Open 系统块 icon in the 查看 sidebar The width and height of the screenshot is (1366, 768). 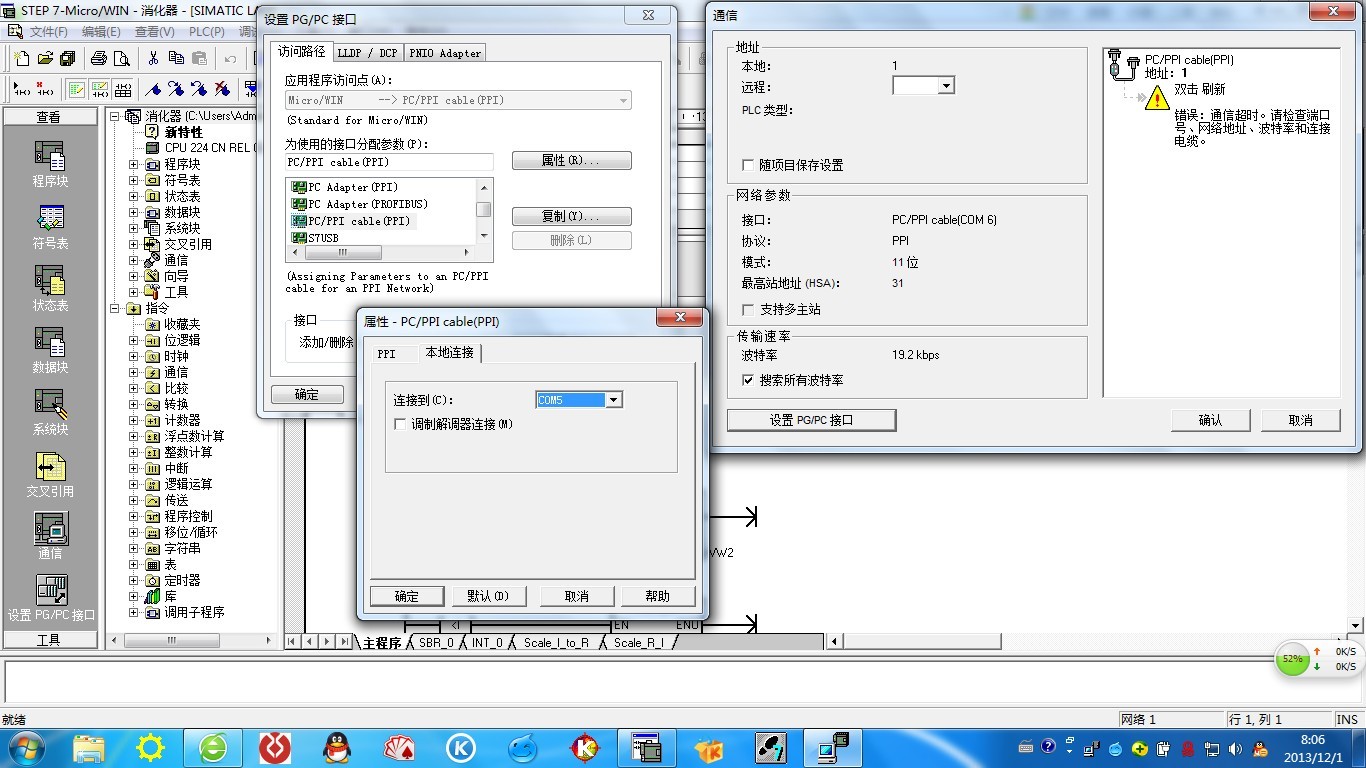50,404
